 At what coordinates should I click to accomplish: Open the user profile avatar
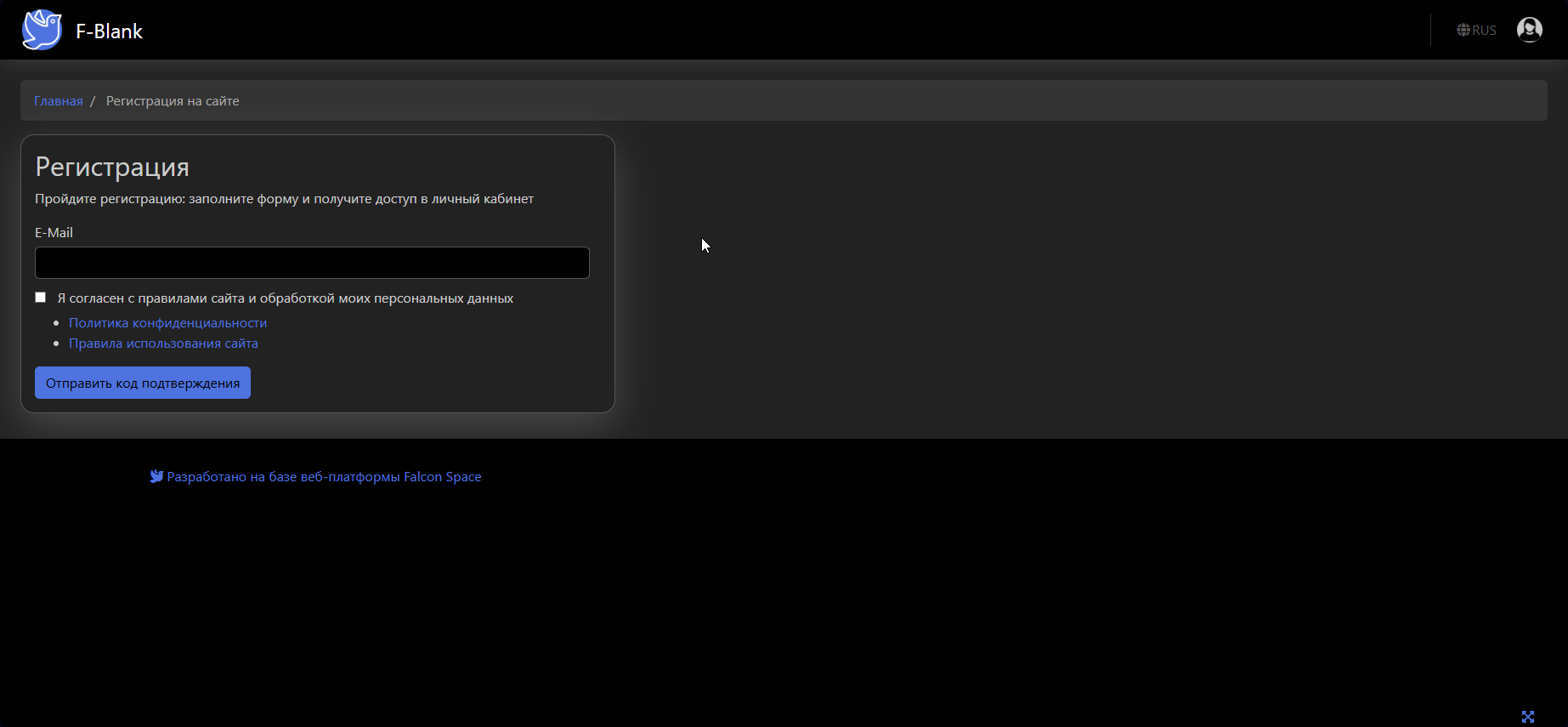pyautogui.click(x=1529, y=30)
